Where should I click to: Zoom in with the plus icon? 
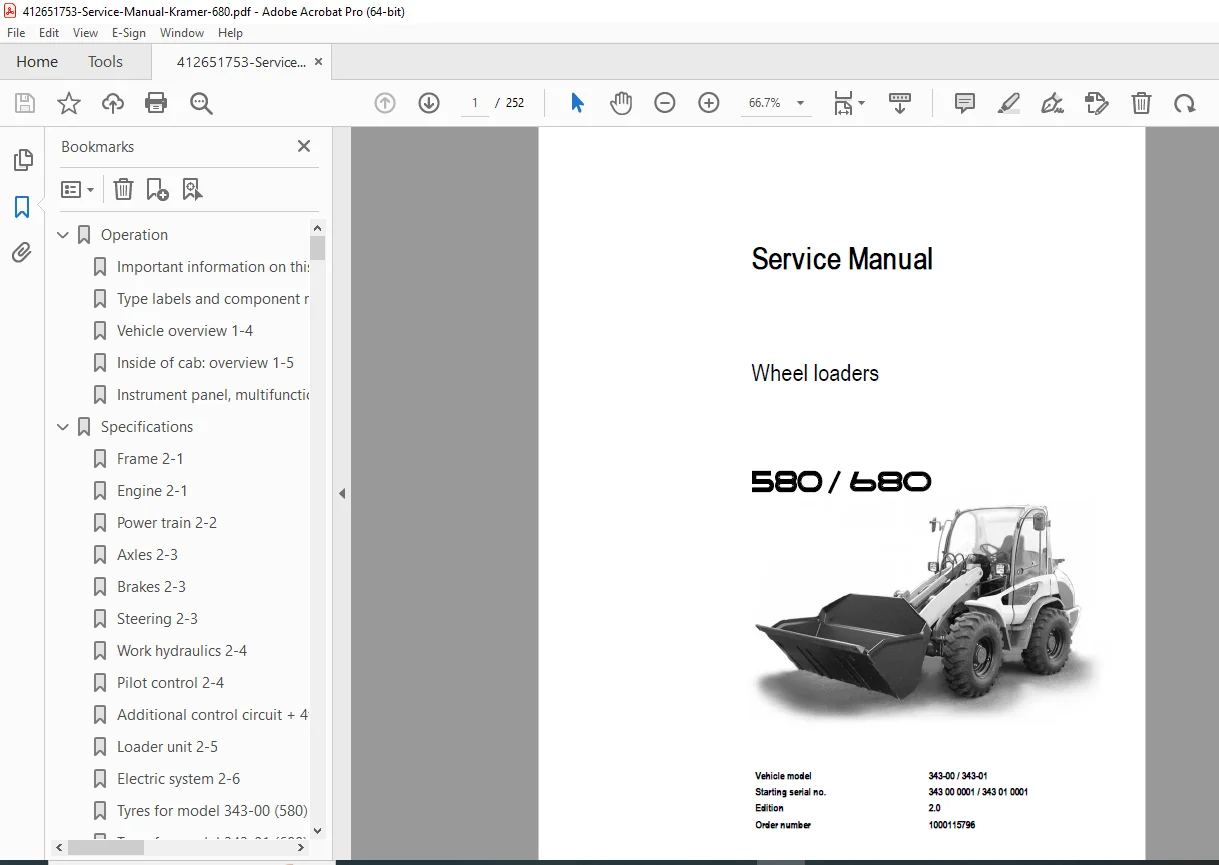[x=709, y=103]
